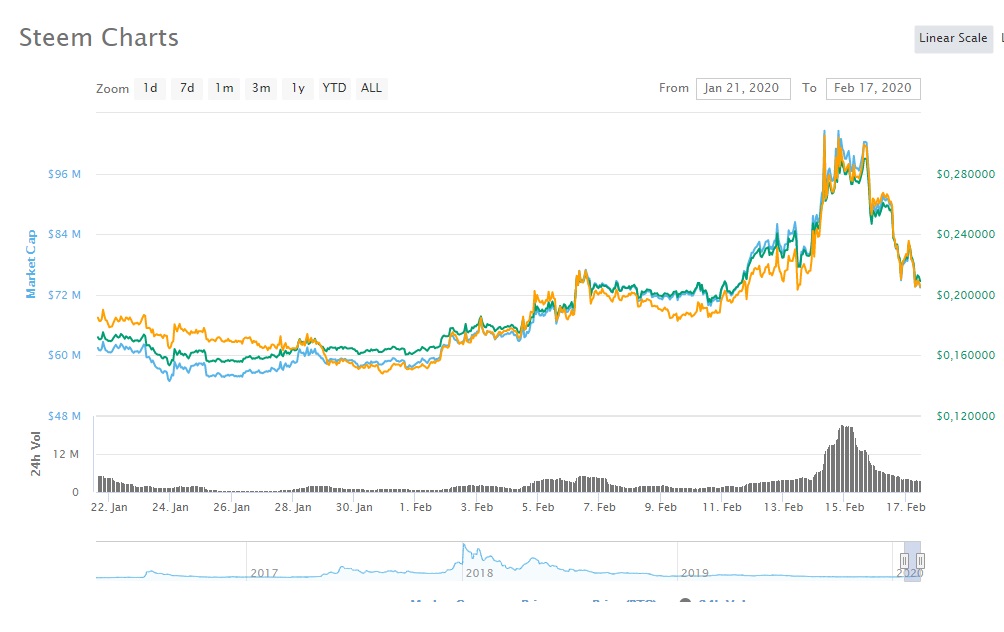The width and height of the screenshot is (1004, 632).
Task: Click the 1. Feb date label
Action: tap(416, 507)
